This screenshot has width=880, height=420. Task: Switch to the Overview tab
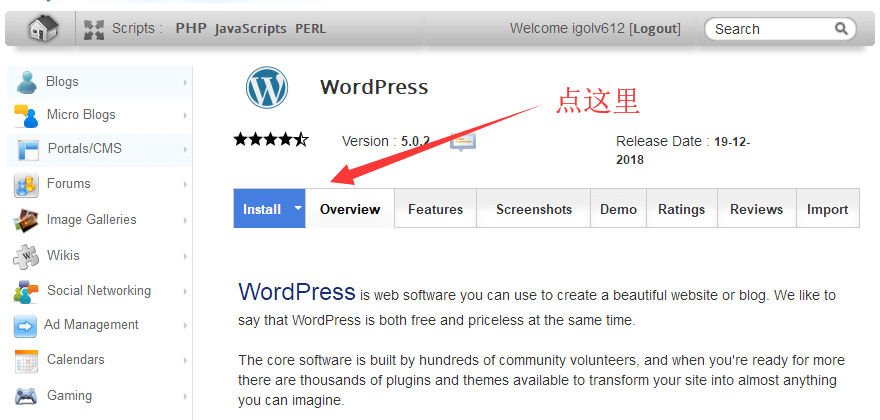tap(350, 209)
